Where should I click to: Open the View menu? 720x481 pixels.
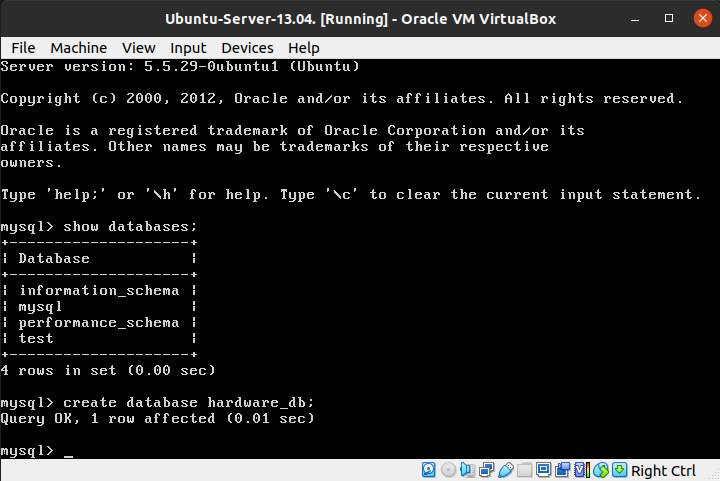pos(139,48)
